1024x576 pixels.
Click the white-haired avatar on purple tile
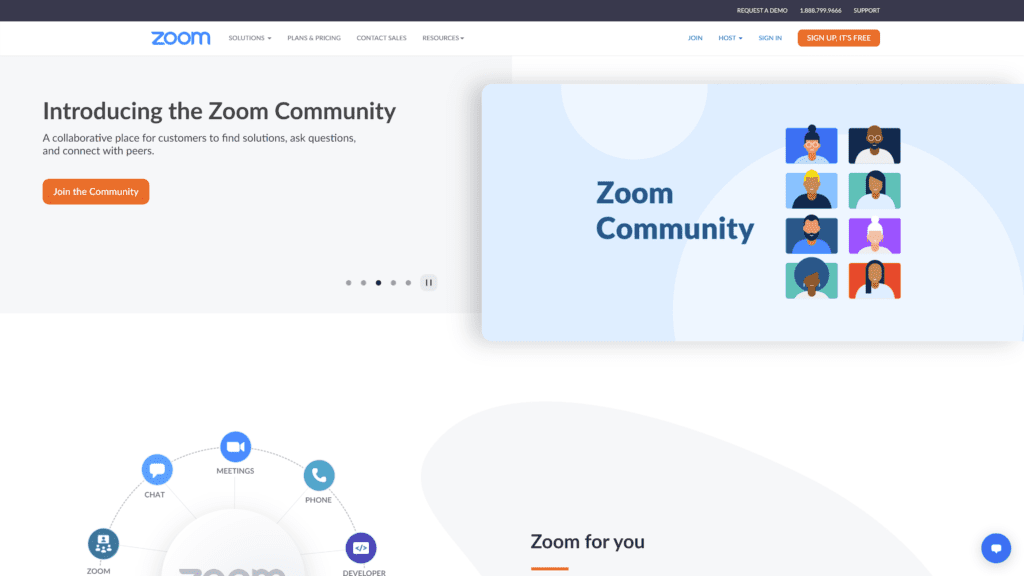point(874,235)
